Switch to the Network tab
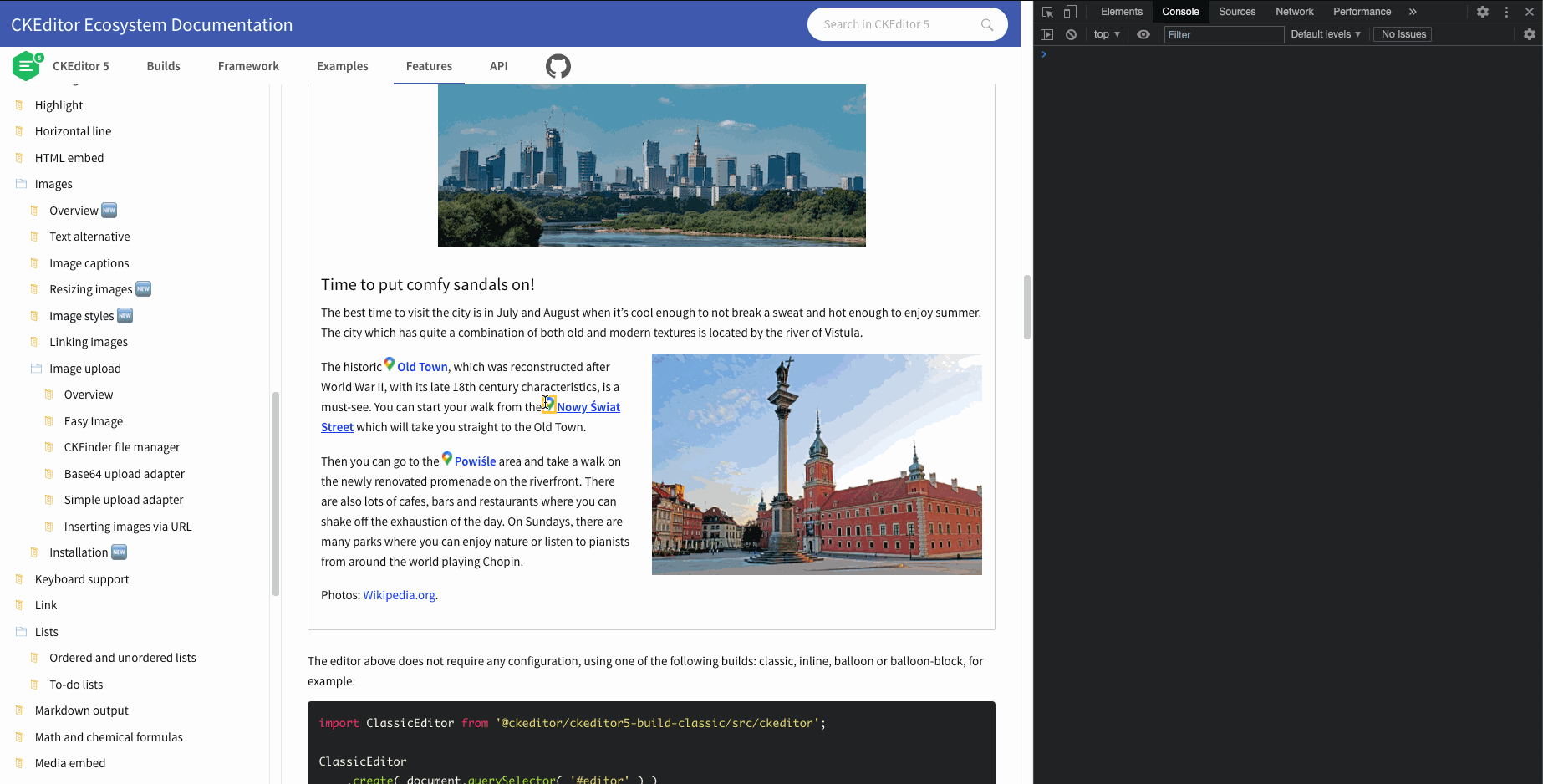Viewport: 1543px width, 784px height. (x=1295, y=12)
